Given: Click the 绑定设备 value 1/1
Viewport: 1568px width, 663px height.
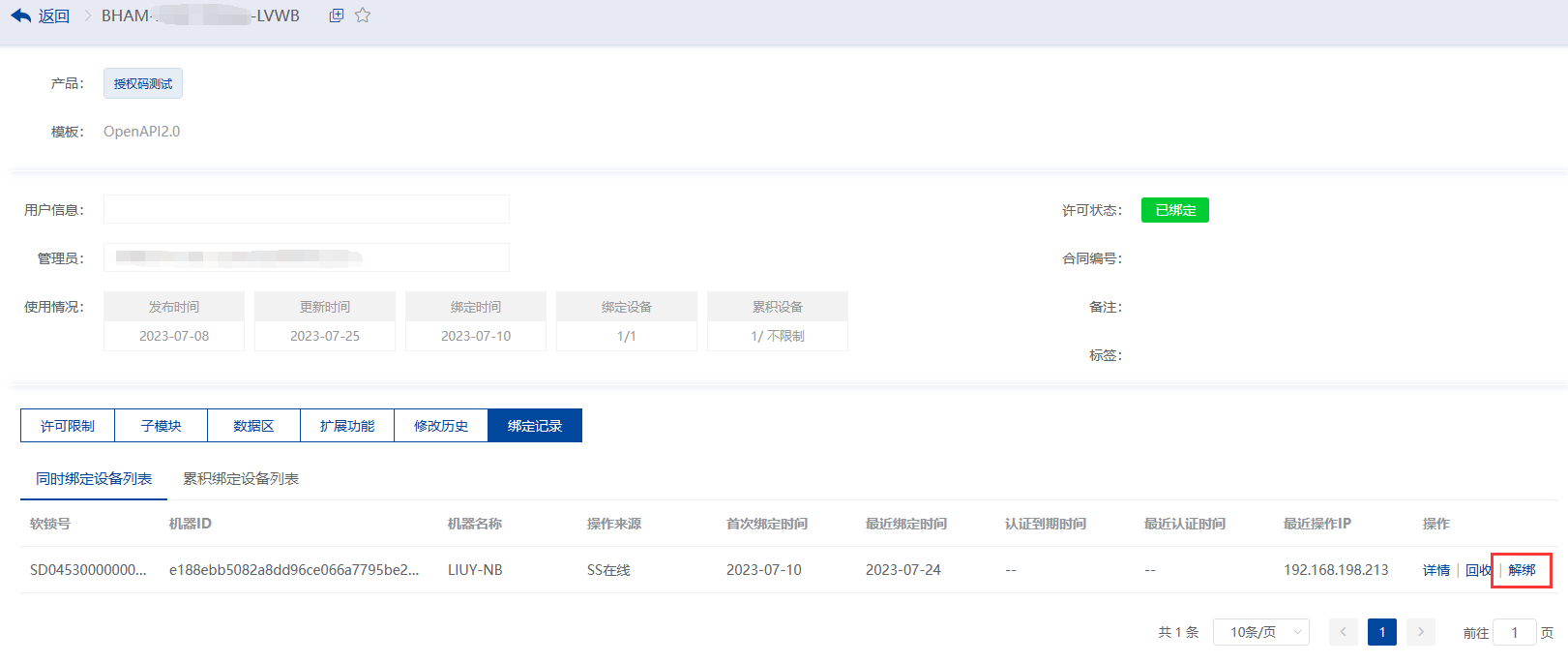Looking at the screenshot, I should point(627,336).
